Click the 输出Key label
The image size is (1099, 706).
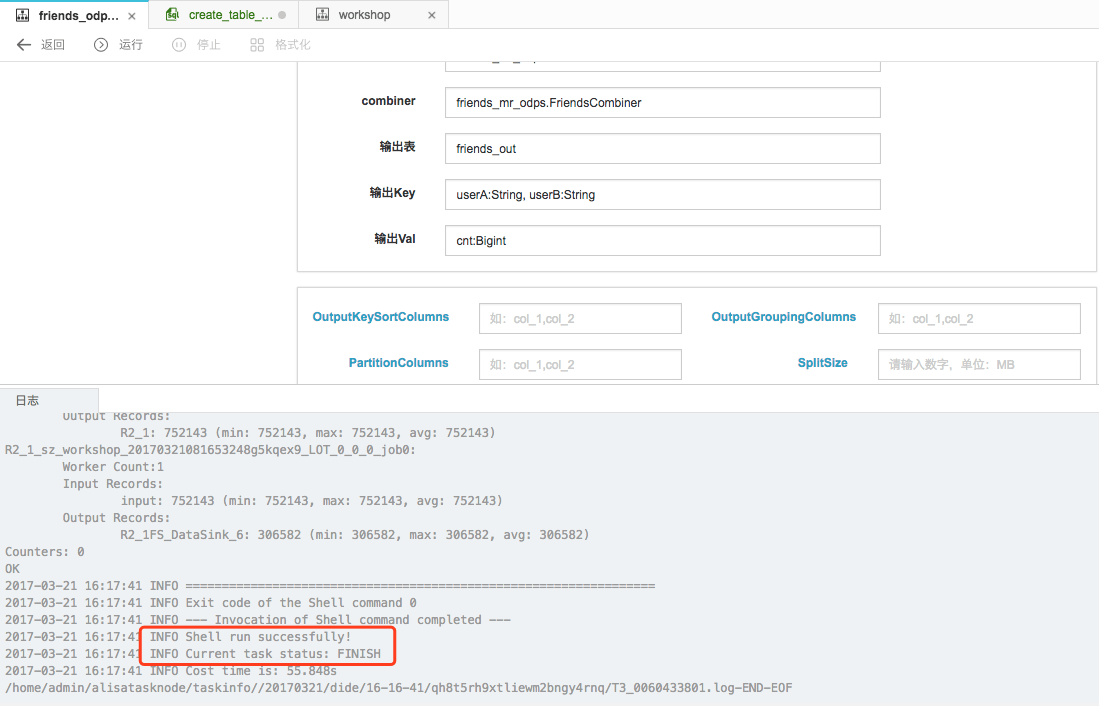pyautogui.click(x=392, y=193)
